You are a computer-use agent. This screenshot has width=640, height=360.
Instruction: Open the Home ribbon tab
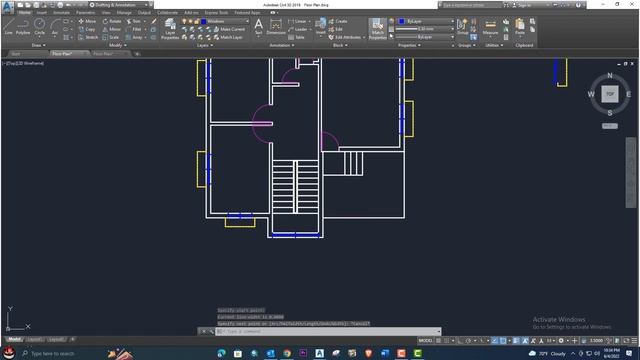coord(24,13)
